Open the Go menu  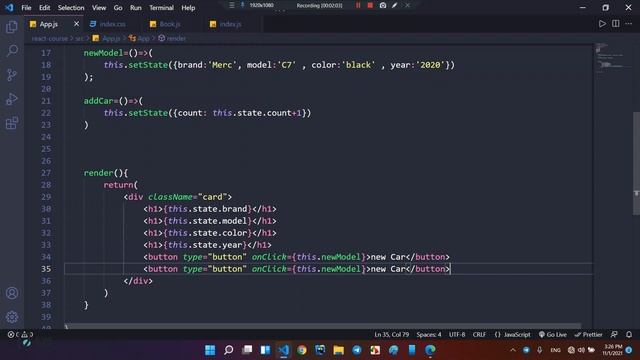click(x=118, y=8)
